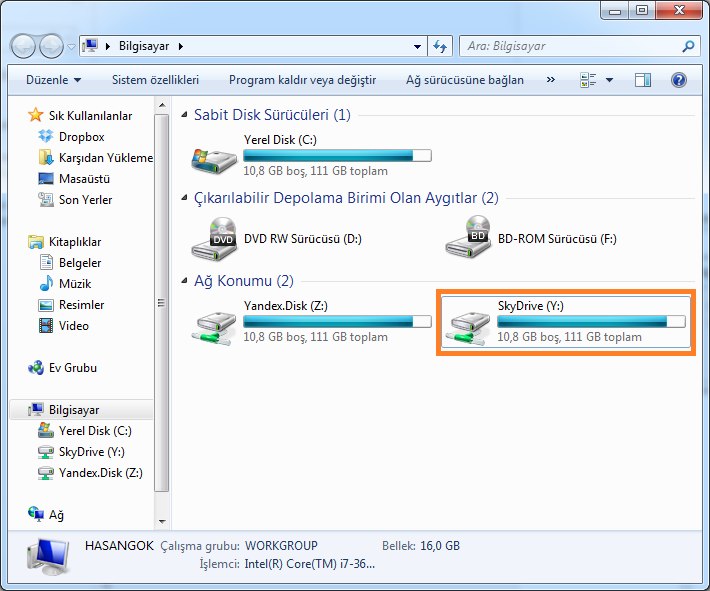Open SkyDrive (Y:) in sidebar tree
This screenshot has width=710, height=591.
[82, 452]
